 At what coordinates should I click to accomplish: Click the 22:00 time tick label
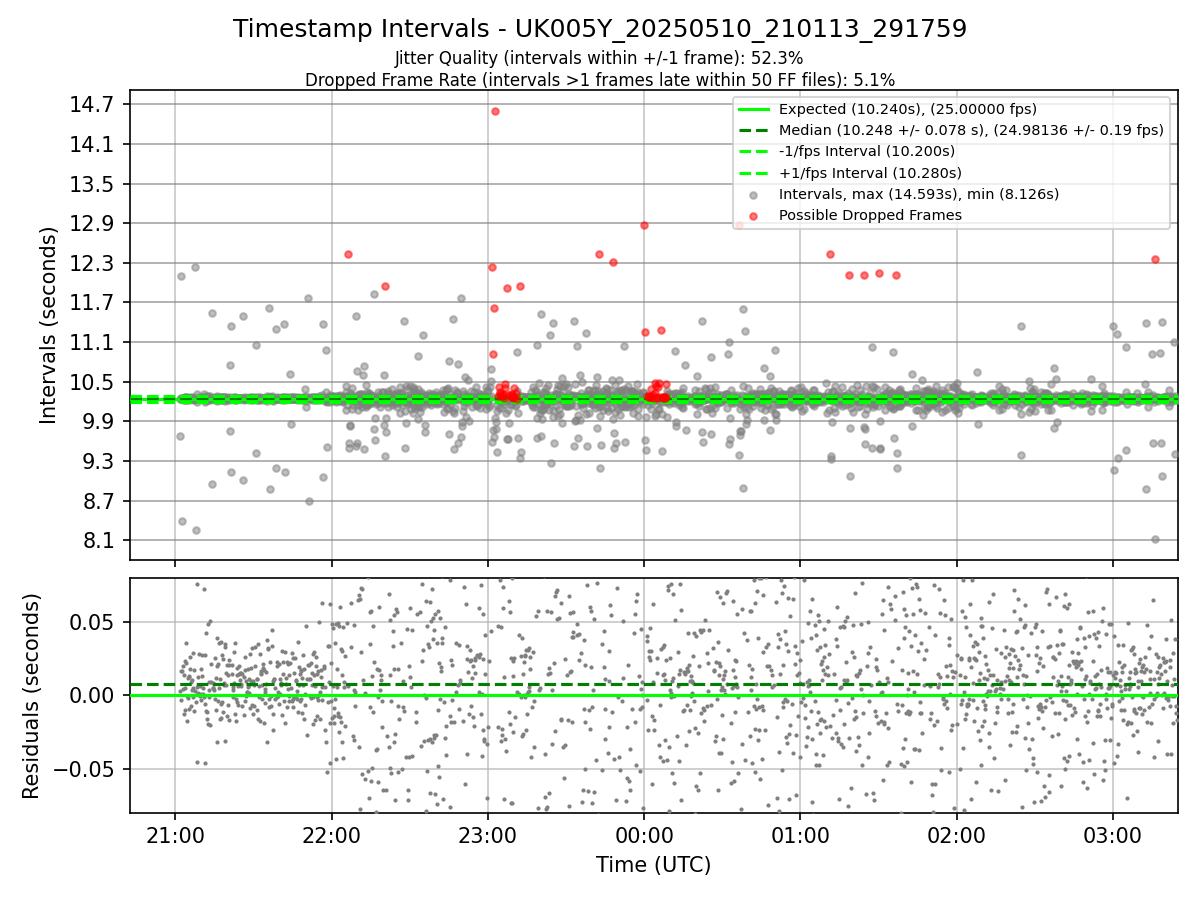click(x=331, y=834)
